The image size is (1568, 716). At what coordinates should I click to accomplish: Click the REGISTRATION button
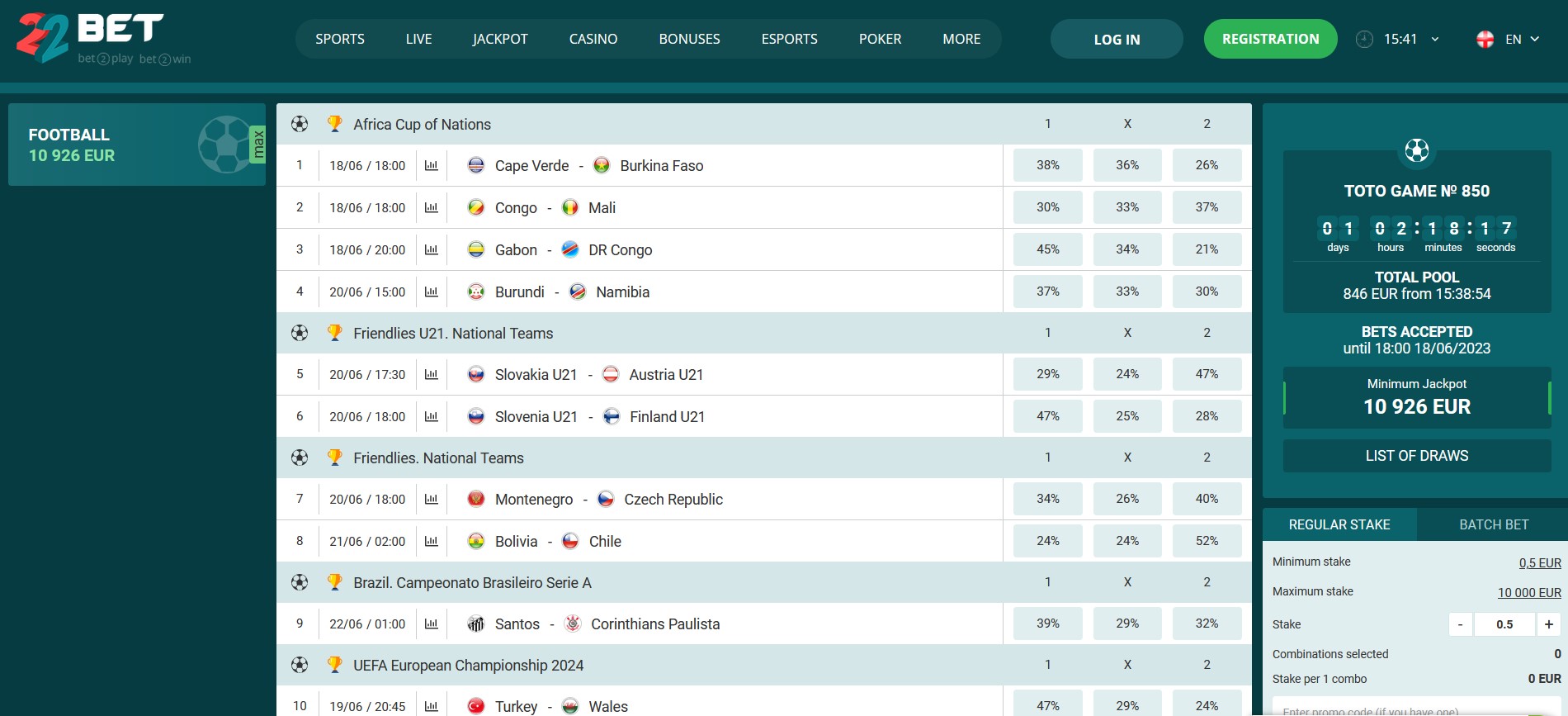[x=1270, y=39]
